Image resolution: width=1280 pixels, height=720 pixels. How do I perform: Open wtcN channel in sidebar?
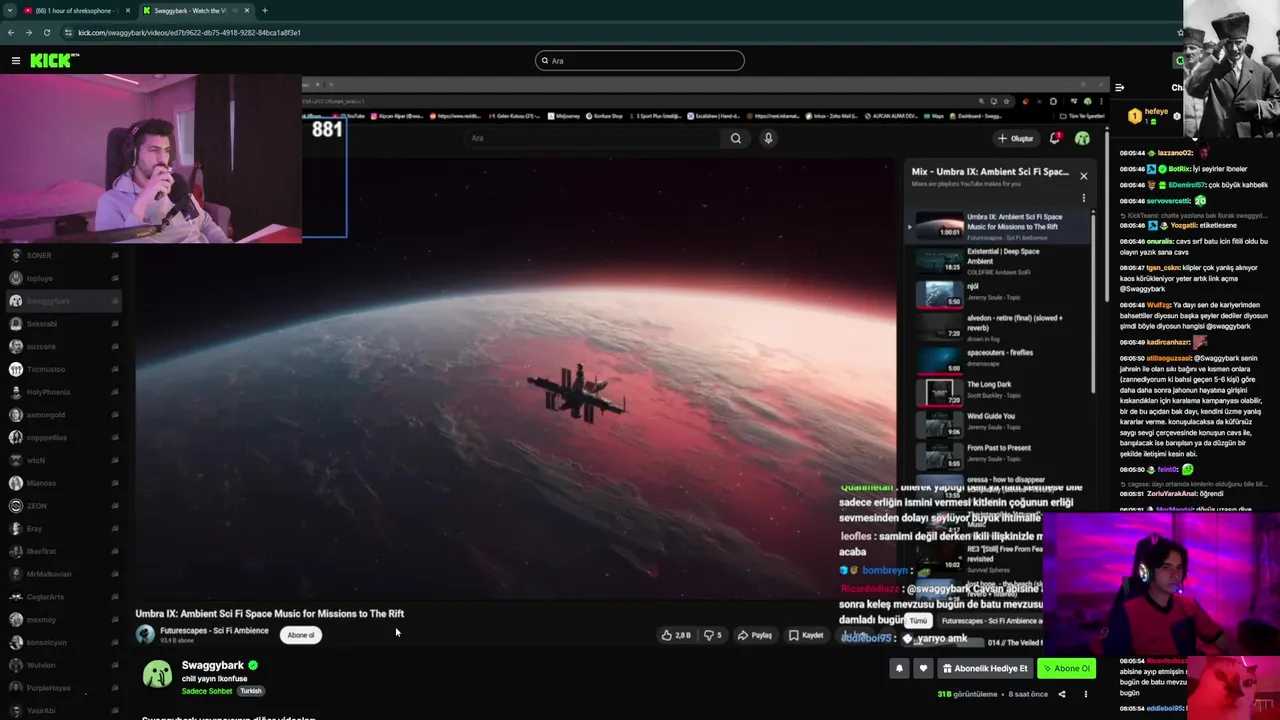point(62,460)
